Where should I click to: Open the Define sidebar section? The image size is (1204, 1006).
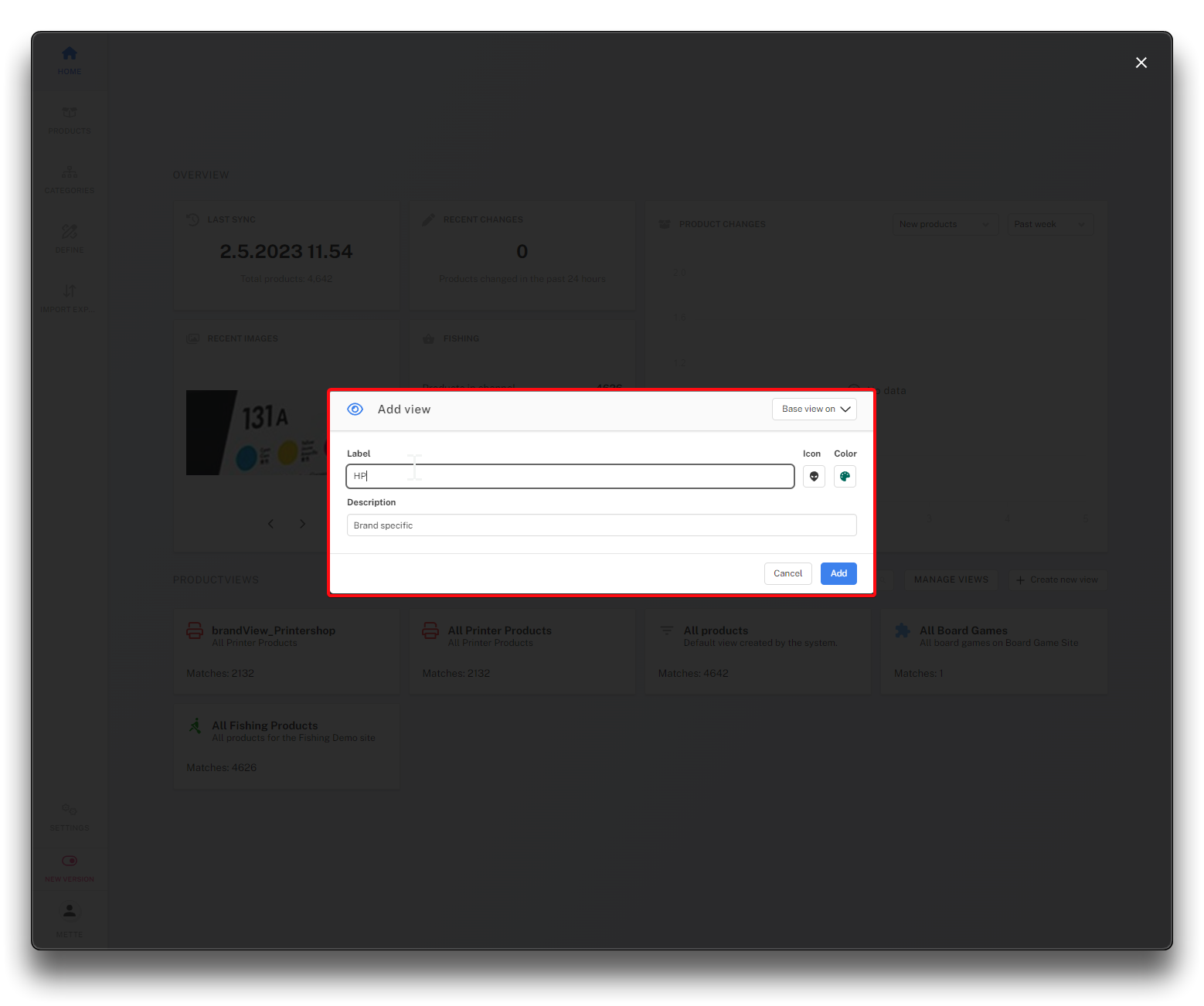pyautogui.click(x=70, y=233)
